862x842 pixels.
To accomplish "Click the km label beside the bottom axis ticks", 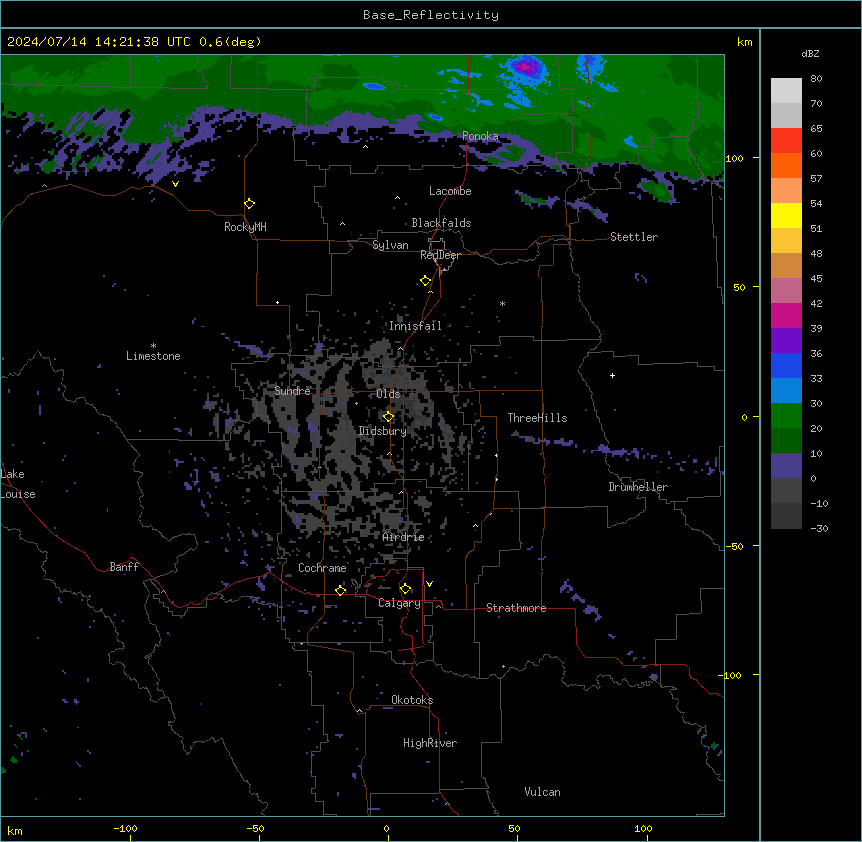I will (x=15, y=830).
